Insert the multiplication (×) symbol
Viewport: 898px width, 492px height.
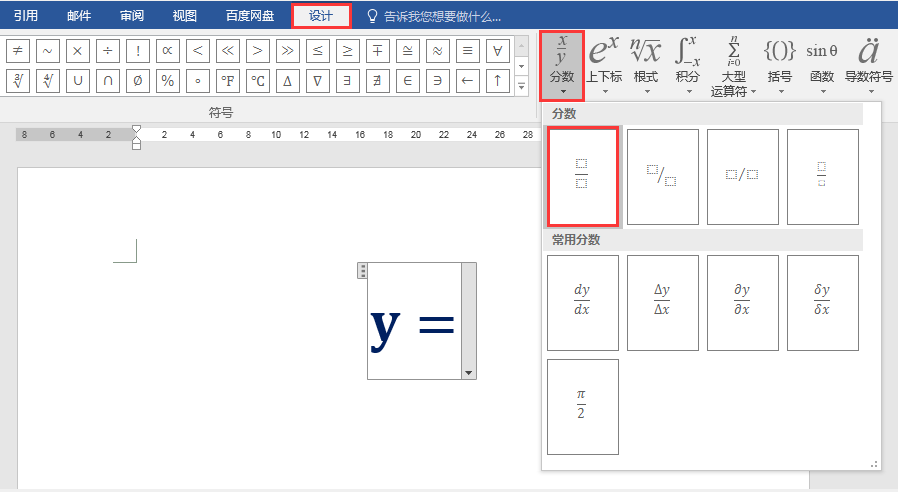point(77,50)
